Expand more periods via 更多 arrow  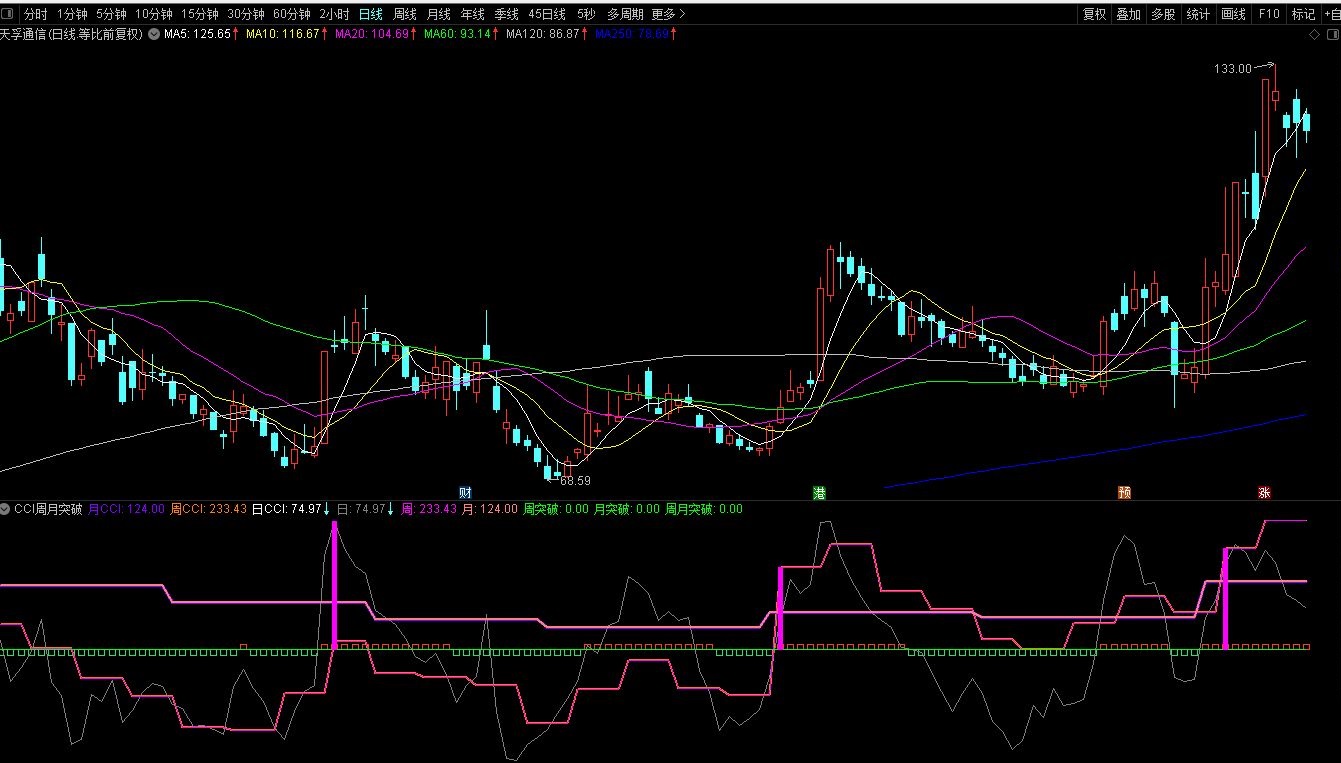pyautogui.click(x=669, y=14)
